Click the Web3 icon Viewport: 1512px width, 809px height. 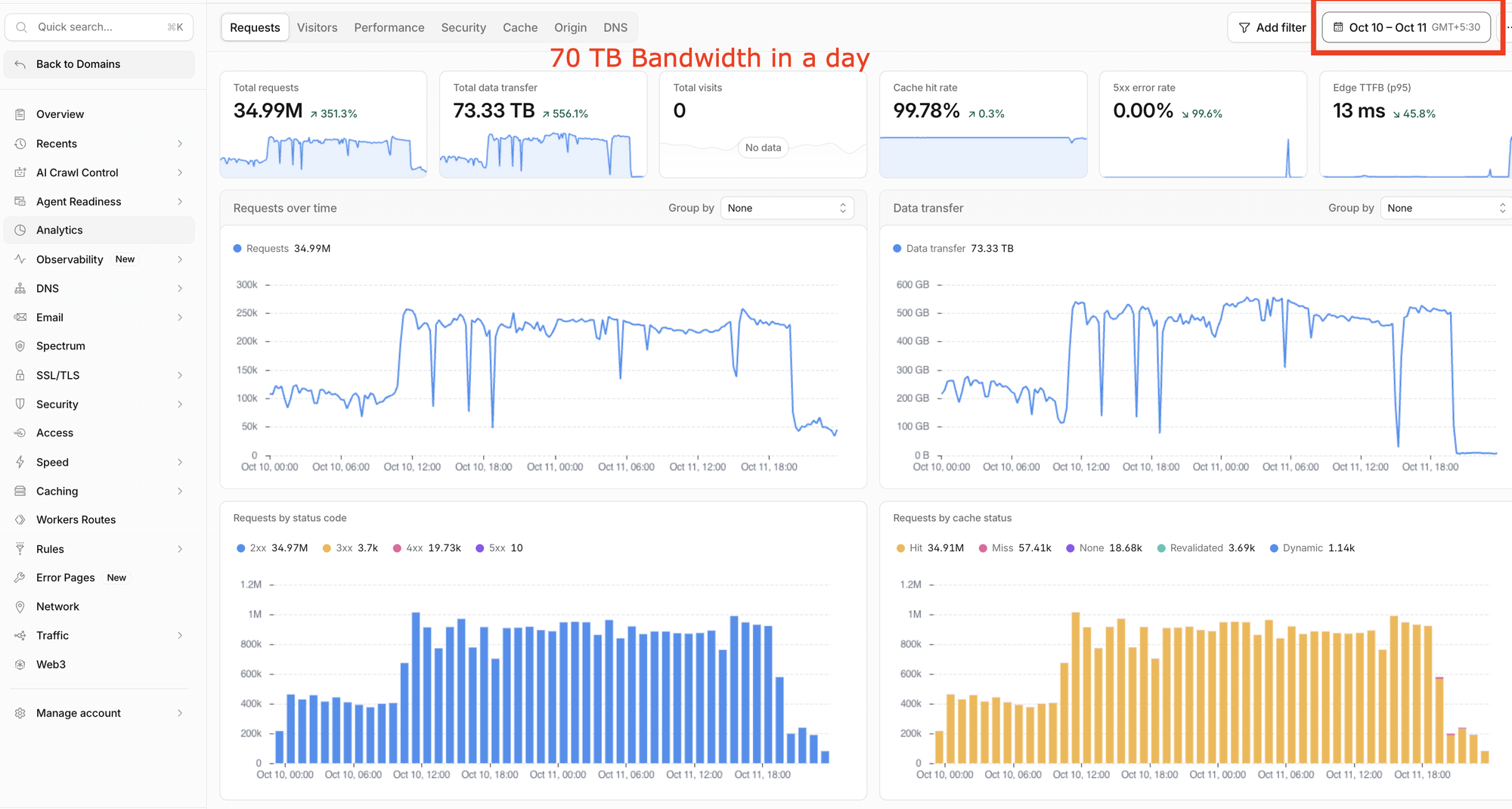20,665
